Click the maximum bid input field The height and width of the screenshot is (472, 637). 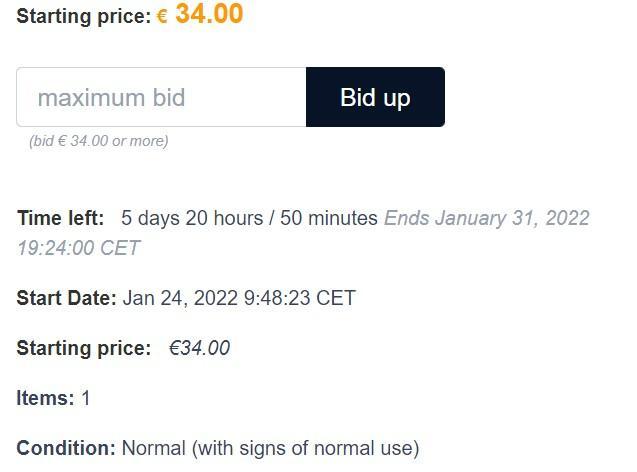pos(161,97)
